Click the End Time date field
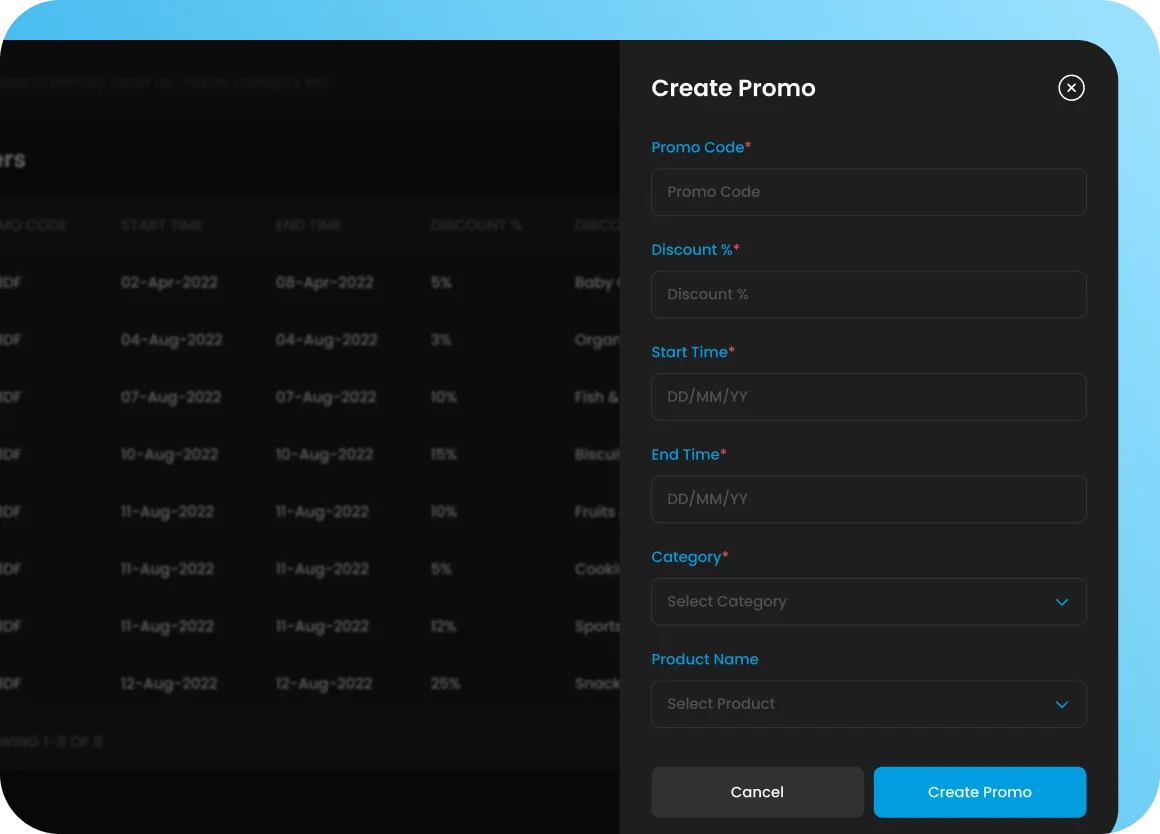The height and width of the screenshot is (834, 1160). coord(868,499)
